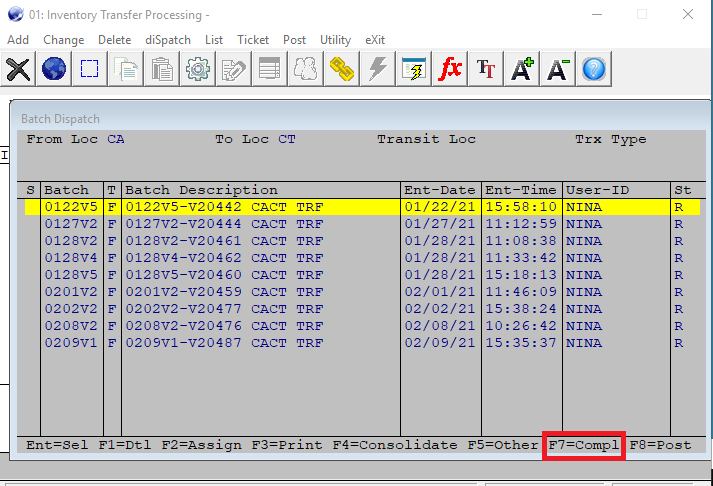This screenshot has height=486, width=713.
Task: Click the window with lightning icon
Action: [413, 69]
